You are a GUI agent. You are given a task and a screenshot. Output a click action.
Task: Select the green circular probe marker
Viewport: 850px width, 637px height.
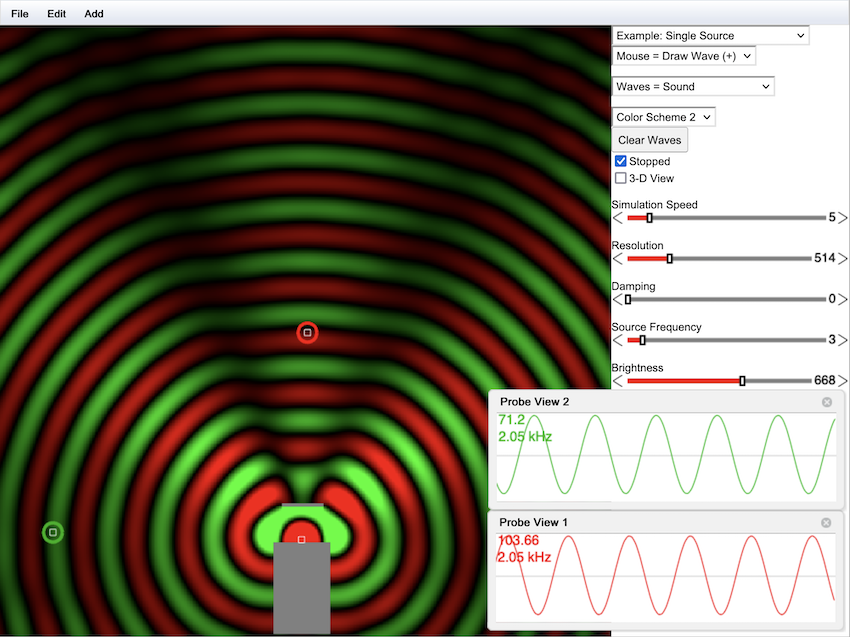(53, 532)
